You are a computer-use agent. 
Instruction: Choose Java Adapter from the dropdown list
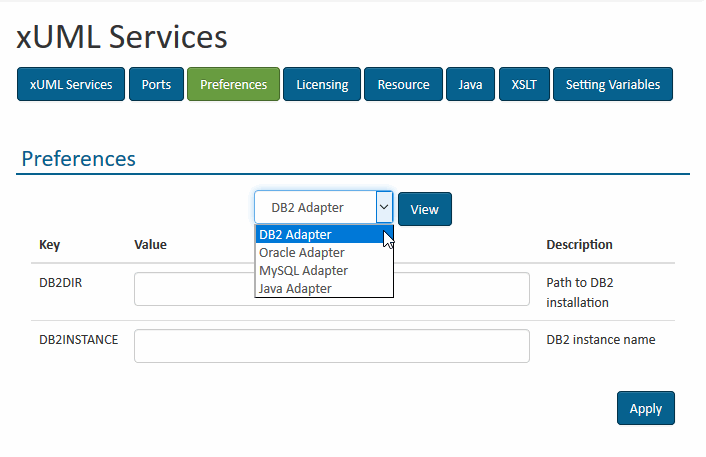tap(295, 289)
